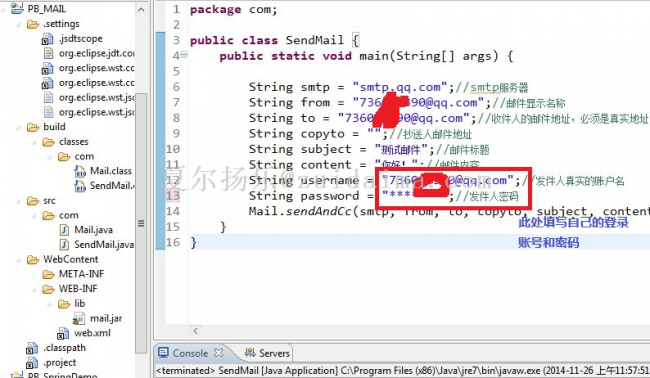Expand the META-INF folder
Viewport: 650px width, 378px height.
tap(34, 274)
